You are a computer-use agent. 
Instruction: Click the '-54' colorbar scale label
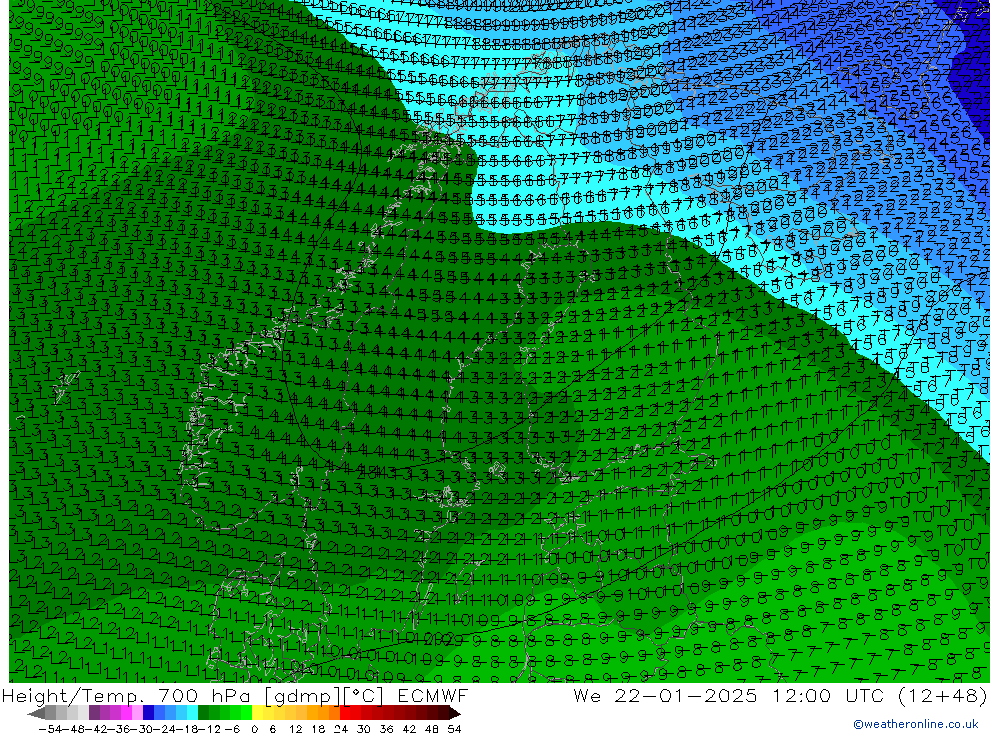pyautogui.click(x=50, y=729)
